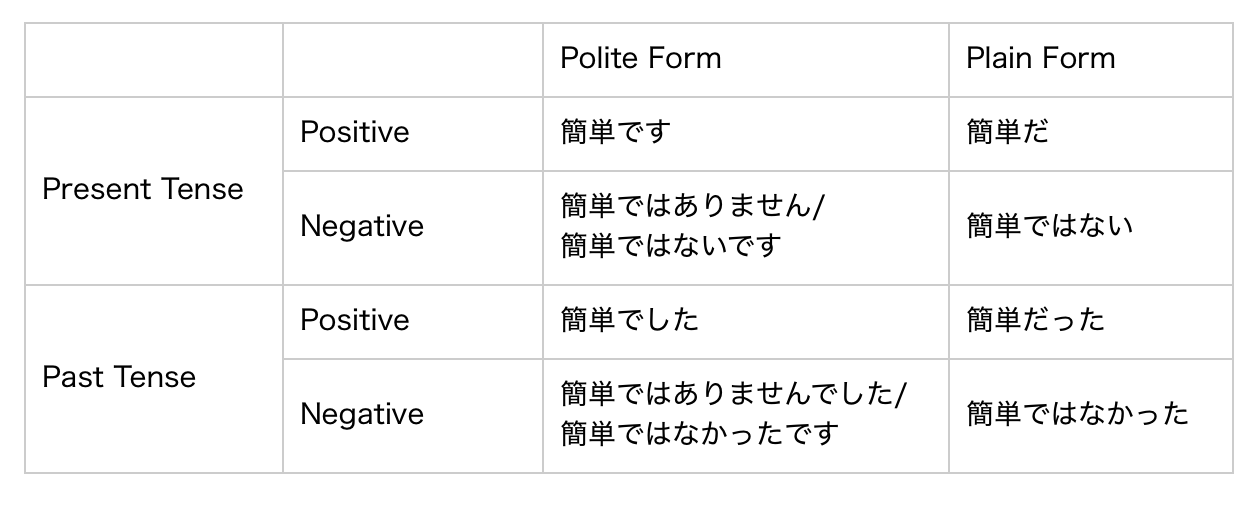Click the text line 簡単ではありません/

click(x=693, y=208)
